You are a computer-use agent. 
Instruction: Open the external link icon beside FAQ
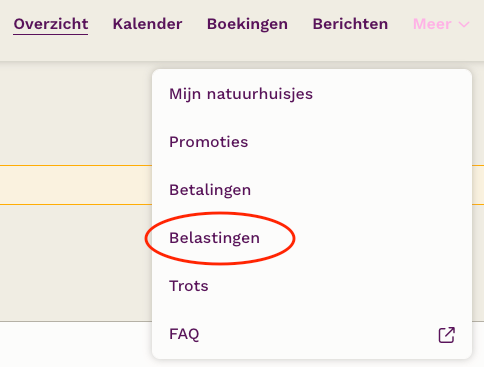(x=447, y=335)
